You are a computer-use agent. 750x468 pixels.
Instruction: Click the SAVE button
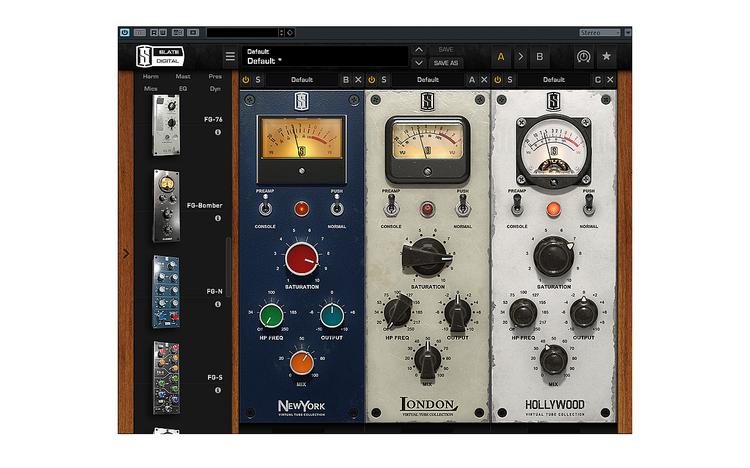tap(446, 50)
